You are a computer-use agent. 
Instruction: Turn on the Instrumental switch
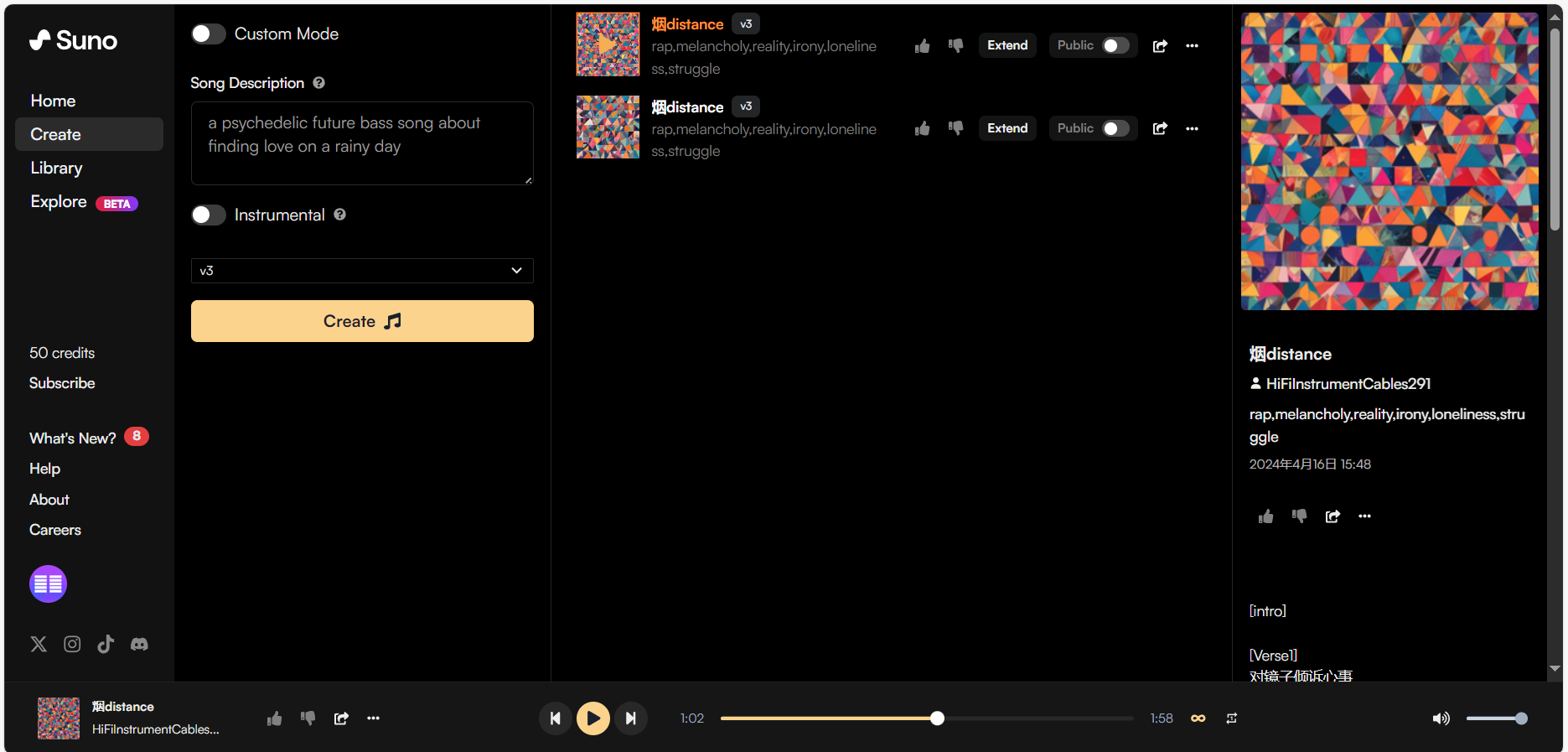(x=209, y=215)
